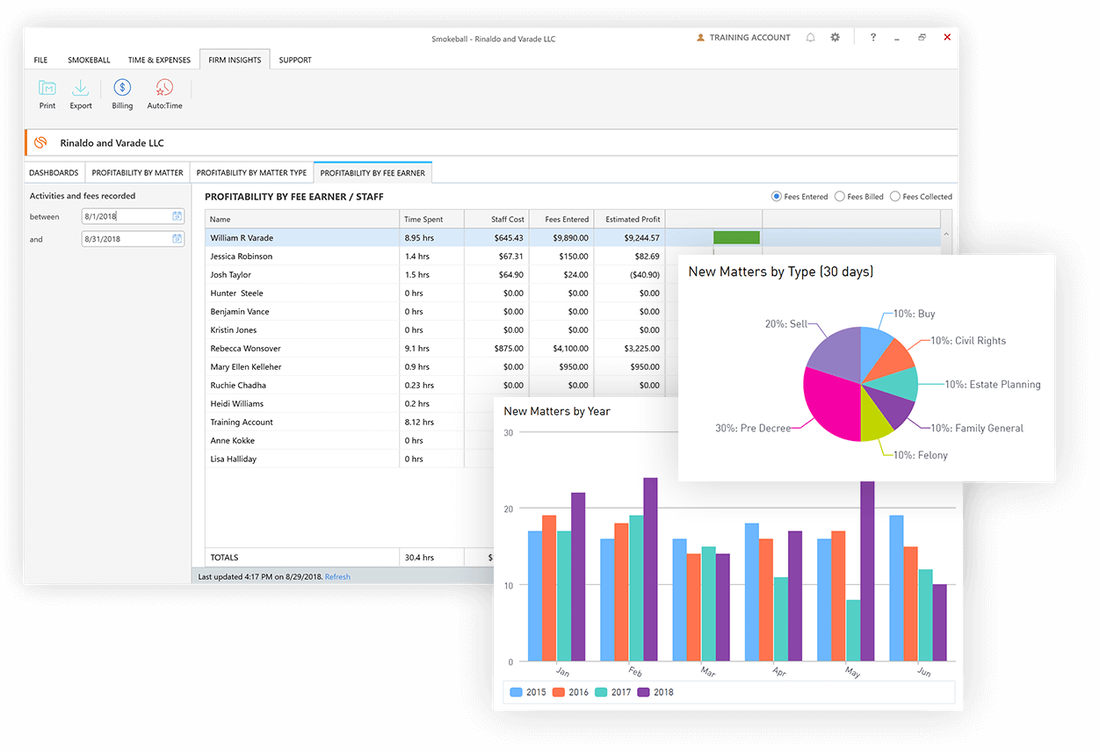The height and width of the screenshot is (752, 1100).
Task: Click the Refresh link
Action: [337, 576]
